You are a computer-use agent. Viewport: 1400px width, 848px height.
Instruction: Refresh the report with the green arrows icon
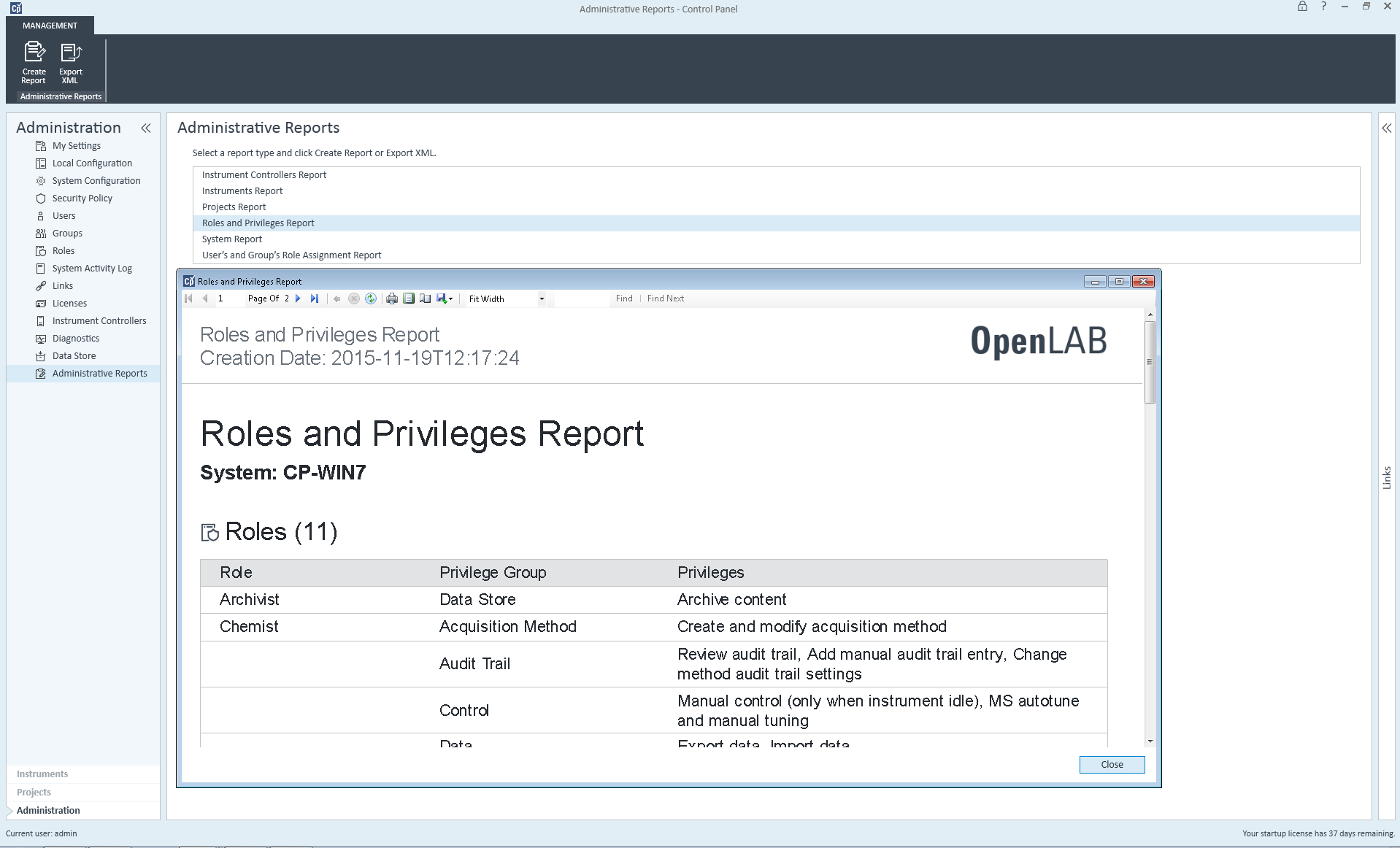click(x=371, y=298)
